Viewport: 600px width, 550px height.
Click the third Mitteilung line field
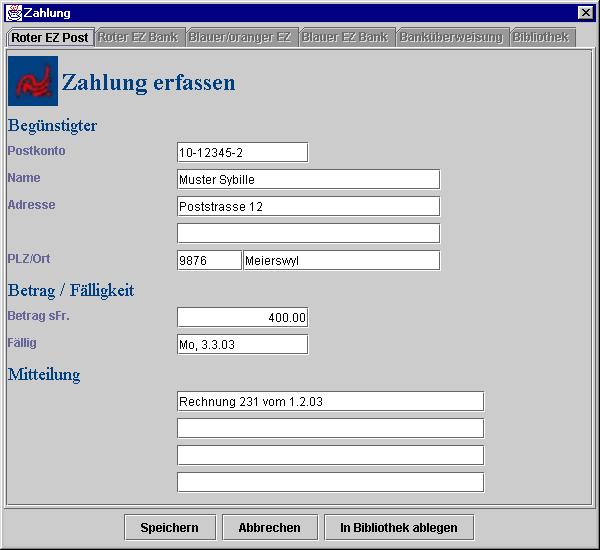coord(331,455)
